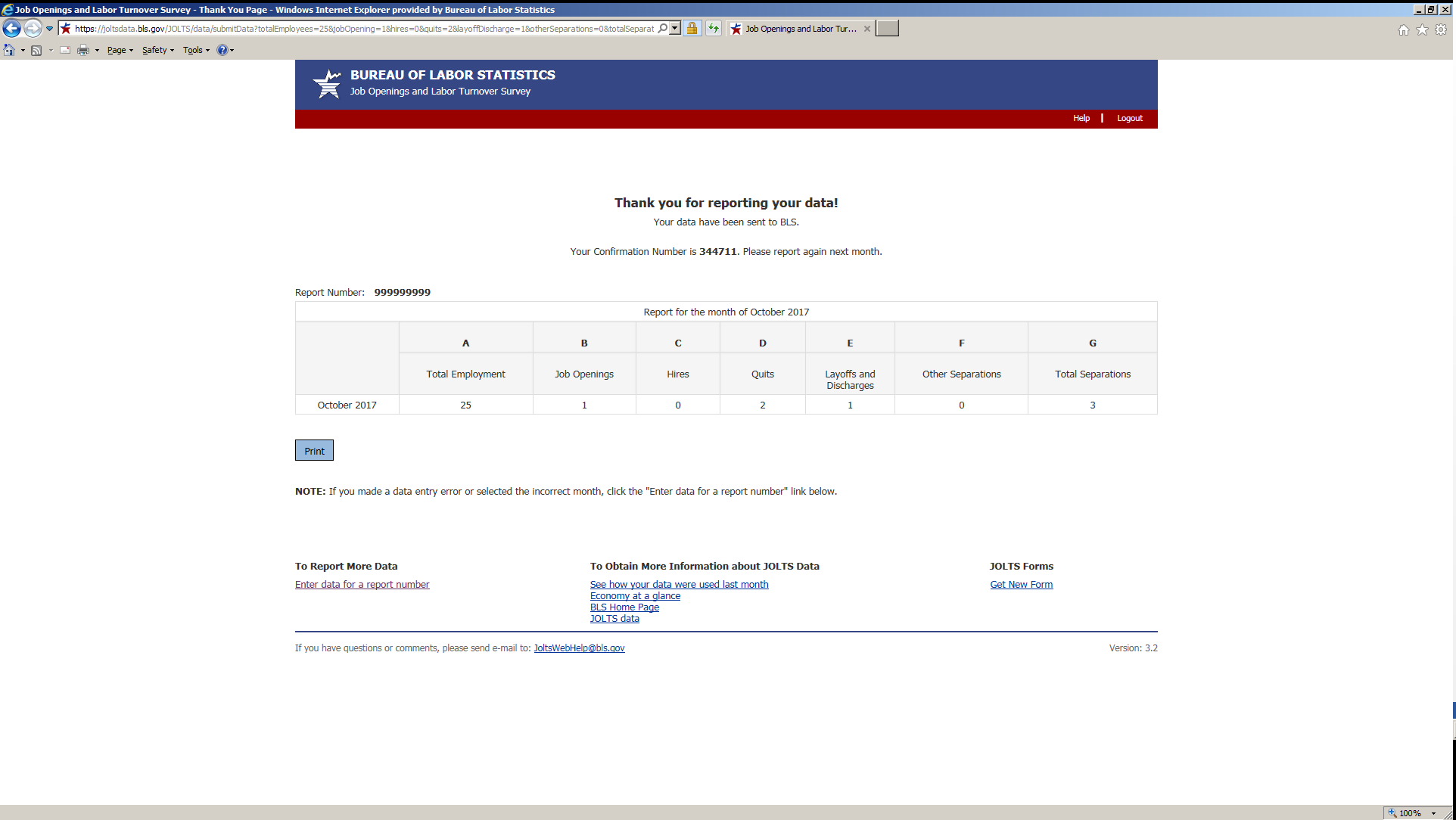The height and width of the screenshot is (820, 1456).
Task: Click into the URL address field
Action: pyautogui.click(x=363, y=29)
